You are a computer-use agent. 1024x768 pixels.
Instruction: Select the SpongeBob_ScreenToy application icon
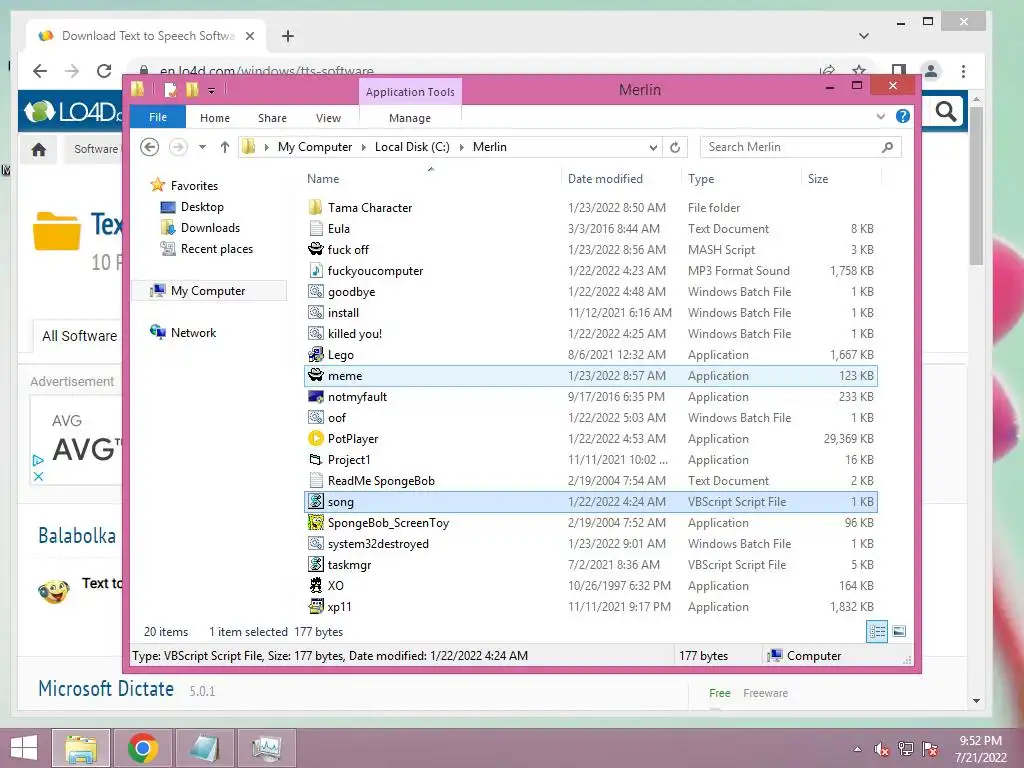pos(315,522)
